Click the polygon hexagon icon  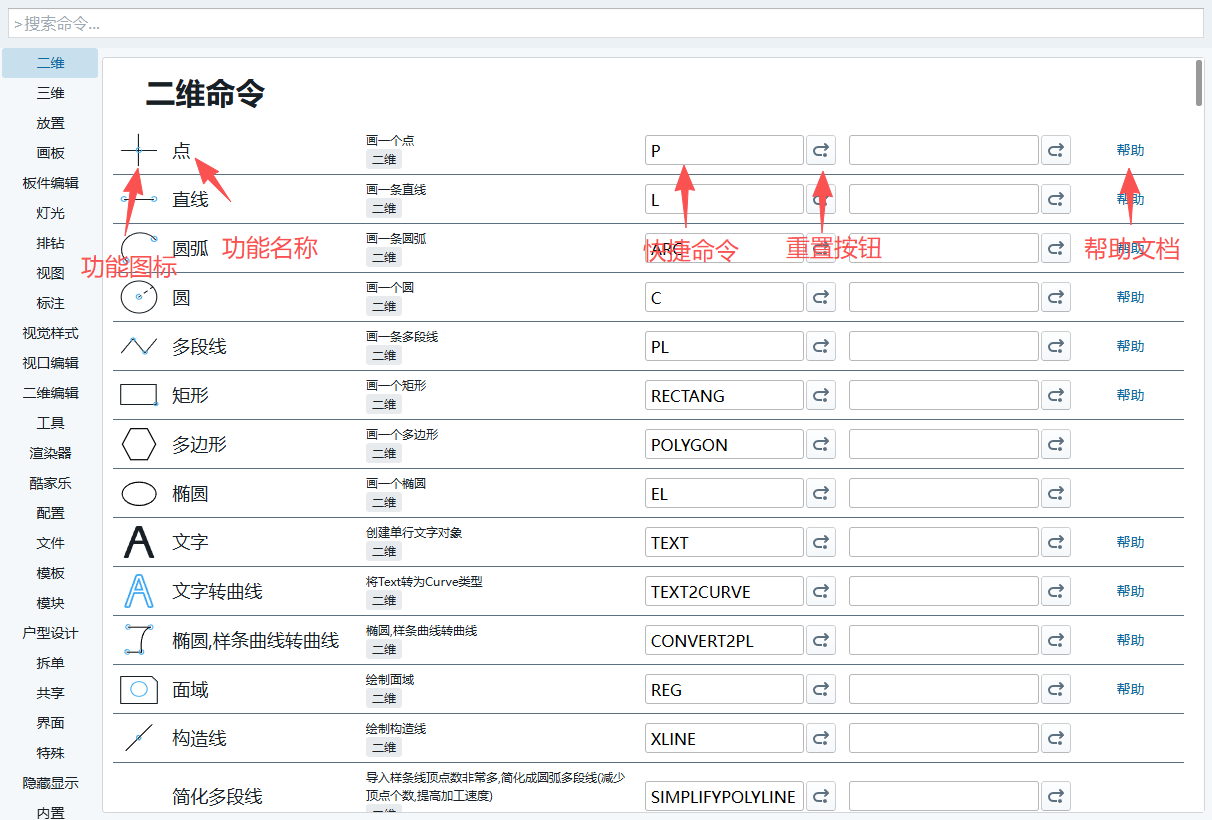pyautogui.click(x=139, y=444)
